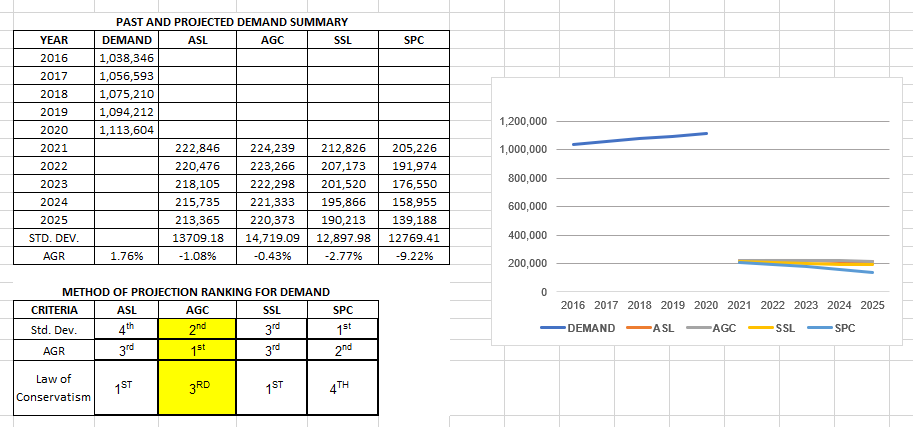
Task: Click the 2025 SPC value 139,188
Action: [414, 220]
